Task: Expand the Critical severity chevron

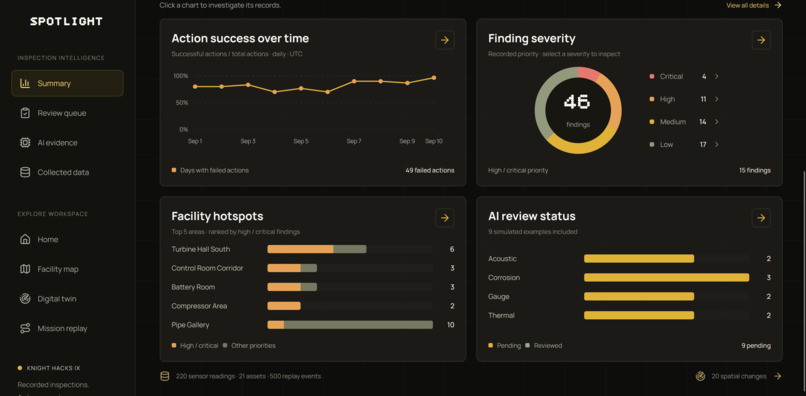Action: tap(717, 76)
